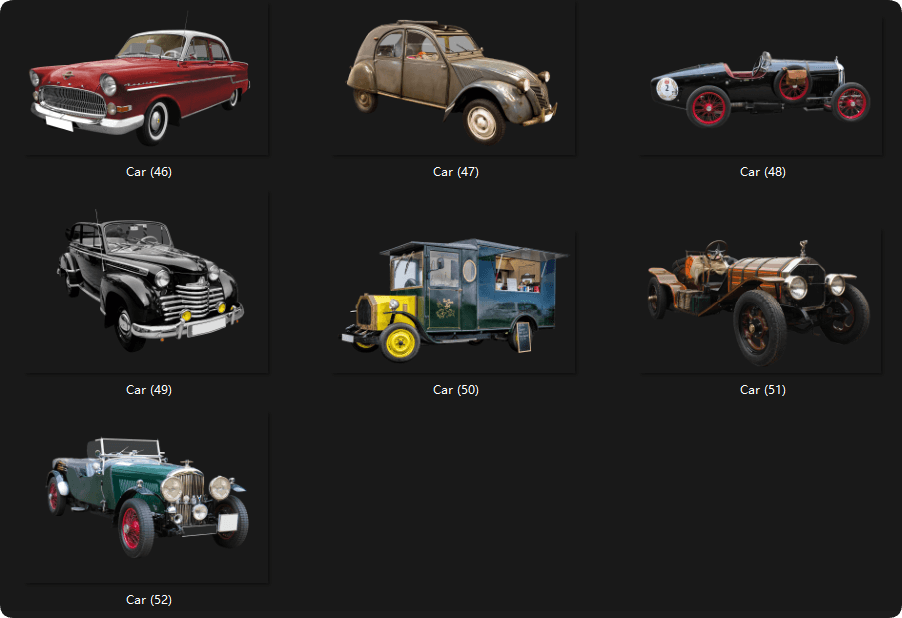This screenshot has height=618, width=902.
Task: Click the "Car (46)" text label
Action: click(x=149, y=172)
